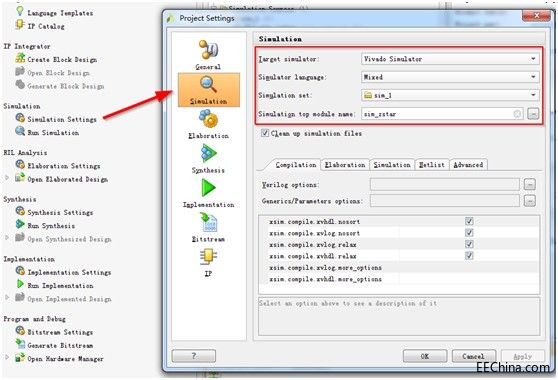Click the Simulation Settings gear icon

(x=20, y=118)
